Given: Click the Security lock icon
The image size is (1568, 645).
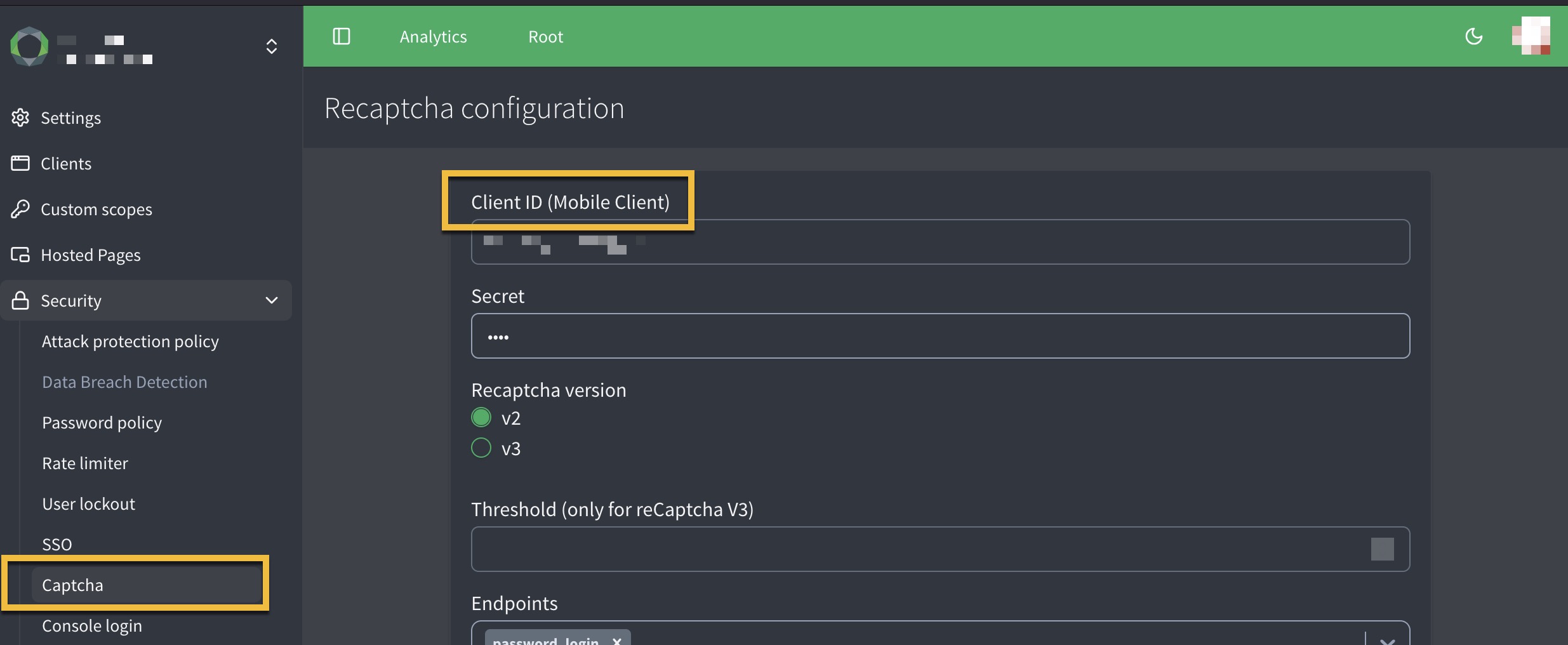Looking at the screenshot, I should tap(20, 300).
